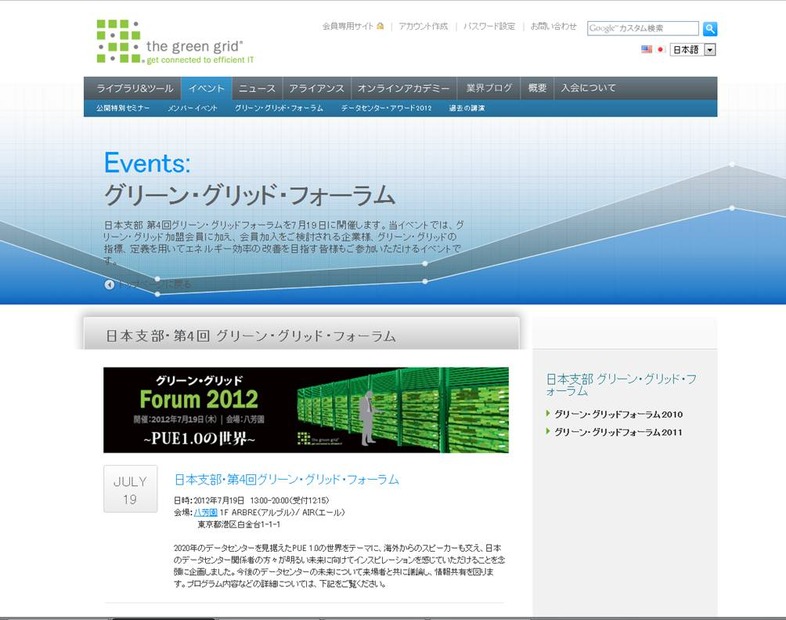Open the ライブラリ&ツール menu
This screenshot has width=786, height=620.
(x=134, y=88)
